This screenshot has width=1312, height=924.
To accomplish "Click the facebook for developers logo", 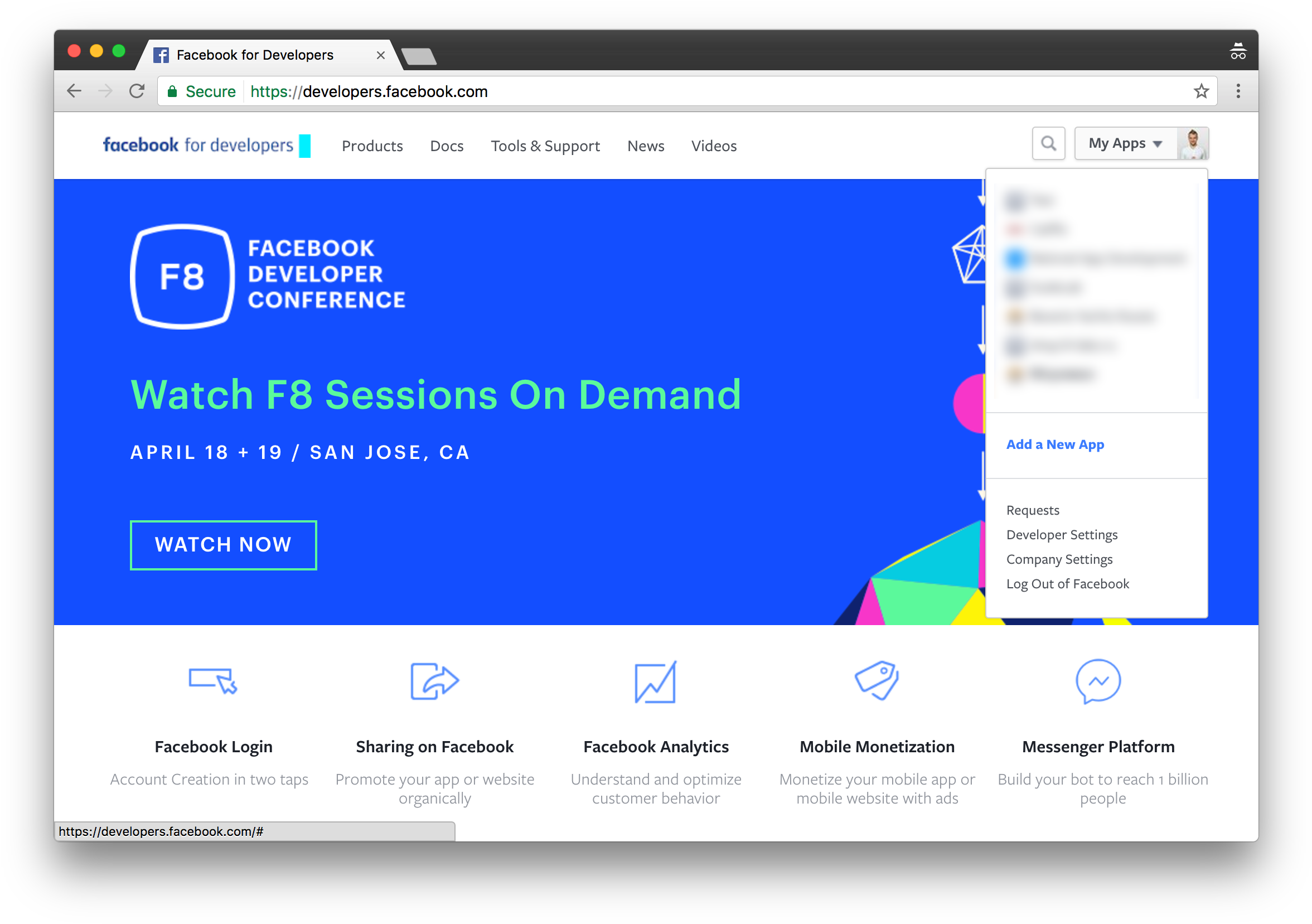I will point(206,145).
